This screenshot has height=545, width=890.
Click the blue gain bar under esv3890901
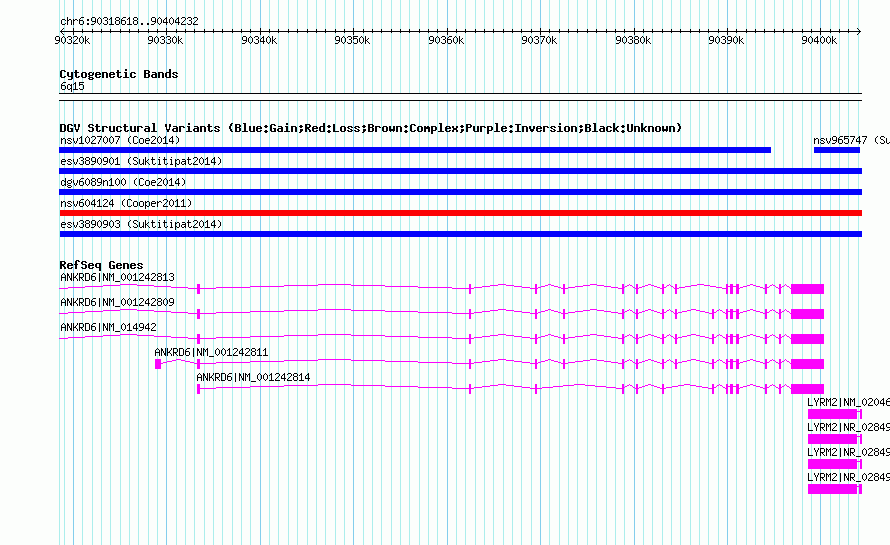(460, 171)
